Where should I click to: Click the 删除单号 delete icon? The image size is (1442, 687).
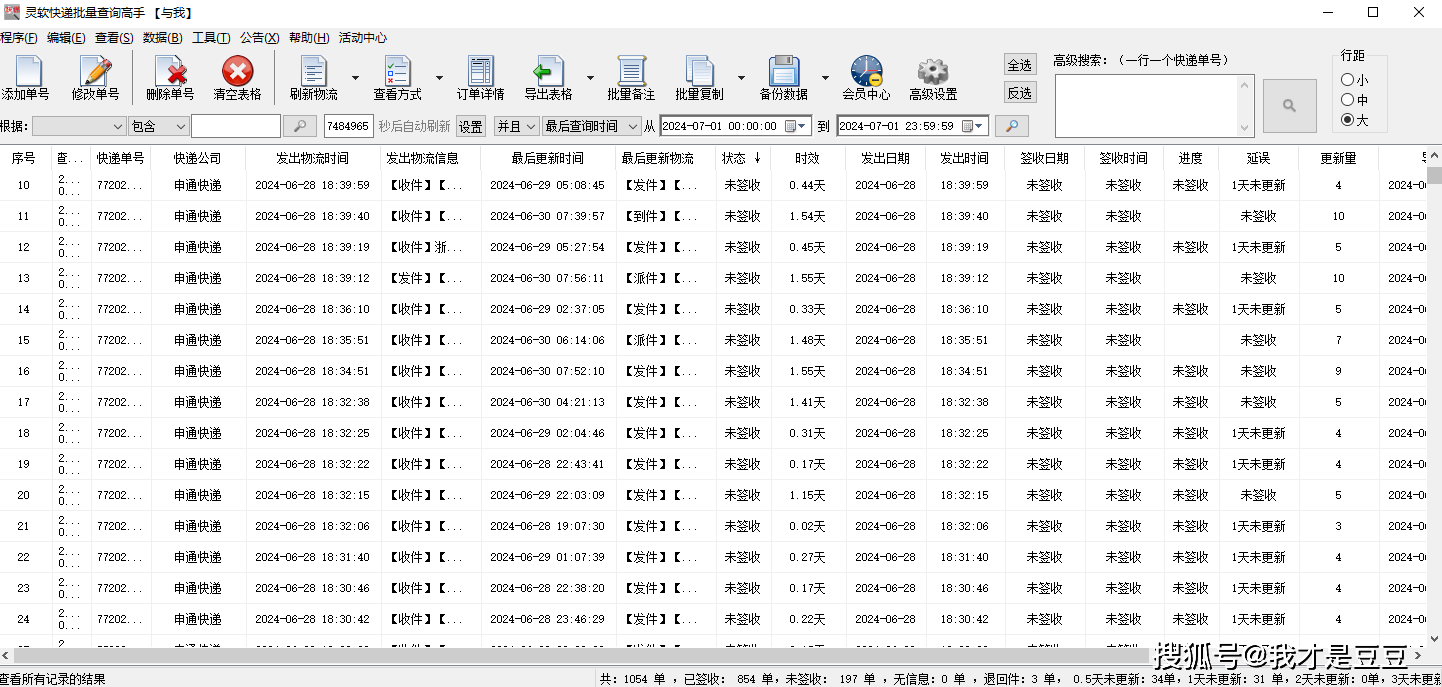tap(170, 71)
